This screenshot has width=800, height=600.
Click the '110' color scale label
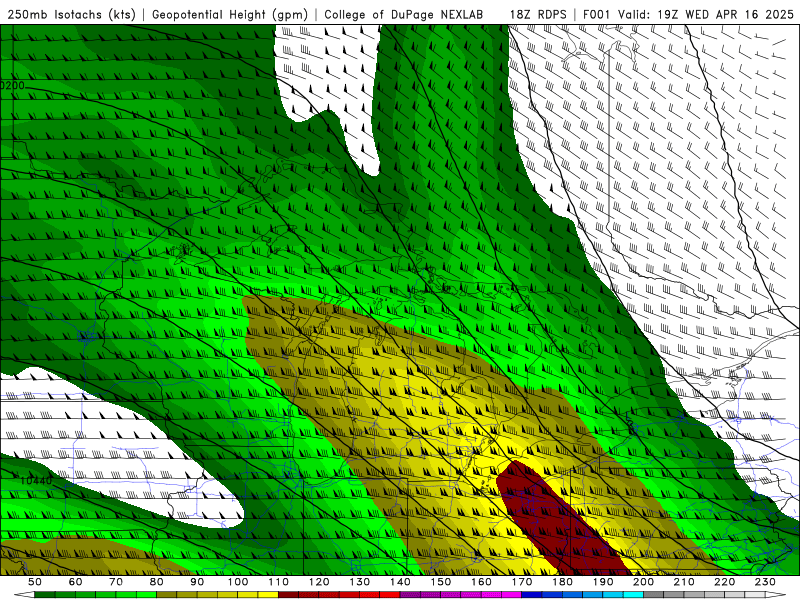tap(279, 582)
